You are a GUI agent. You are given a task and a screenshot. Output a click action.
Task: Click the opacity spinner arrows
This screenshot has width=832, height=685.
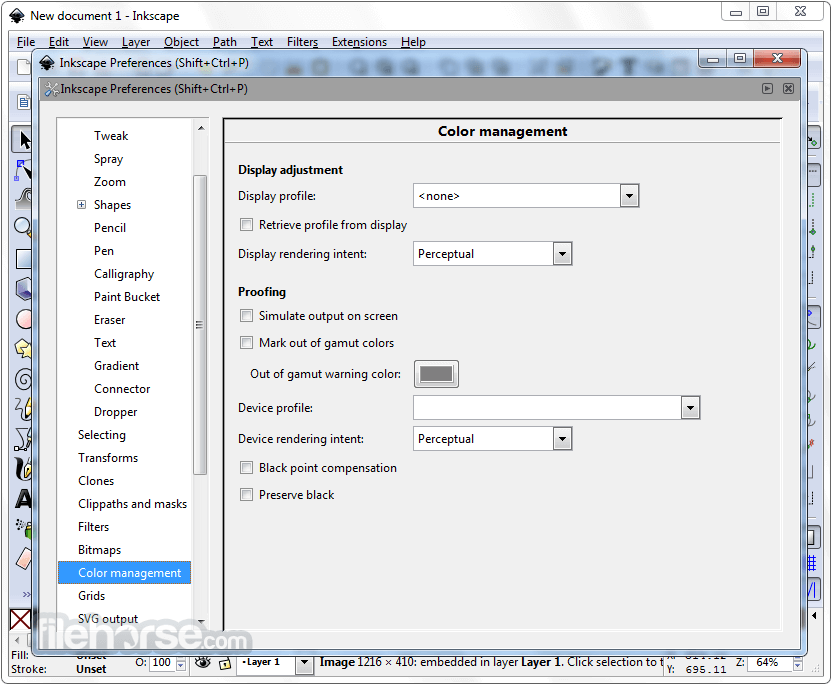point(181,663)
